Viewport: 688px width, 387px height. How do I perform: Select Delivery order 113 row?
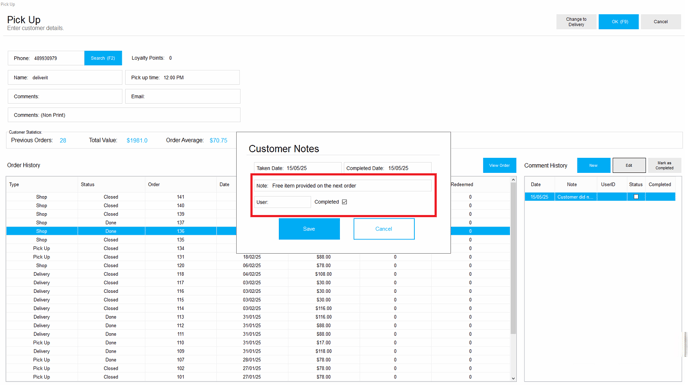[258, 317]
